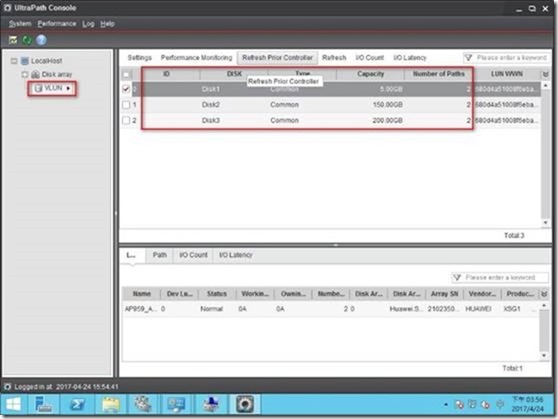
Task: Open the Performance menu
Action: [57, 24]
